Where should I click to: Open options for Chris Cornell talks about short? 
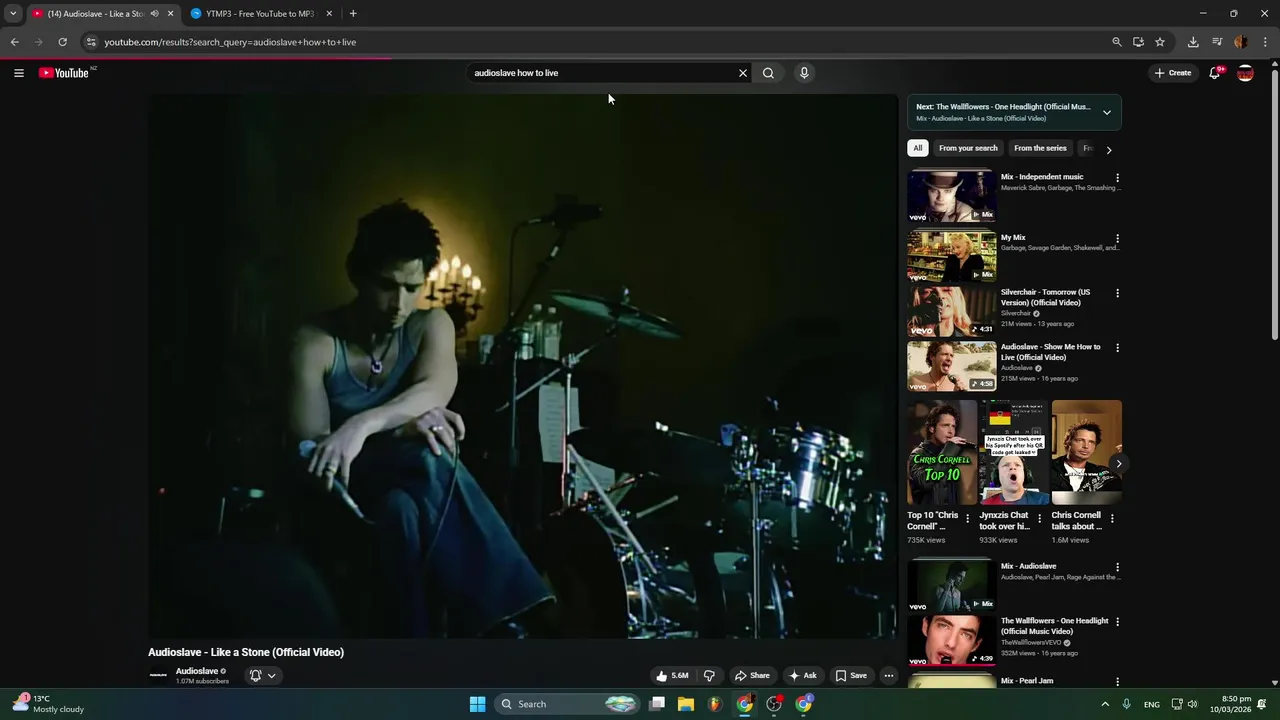coord(1112,519)
